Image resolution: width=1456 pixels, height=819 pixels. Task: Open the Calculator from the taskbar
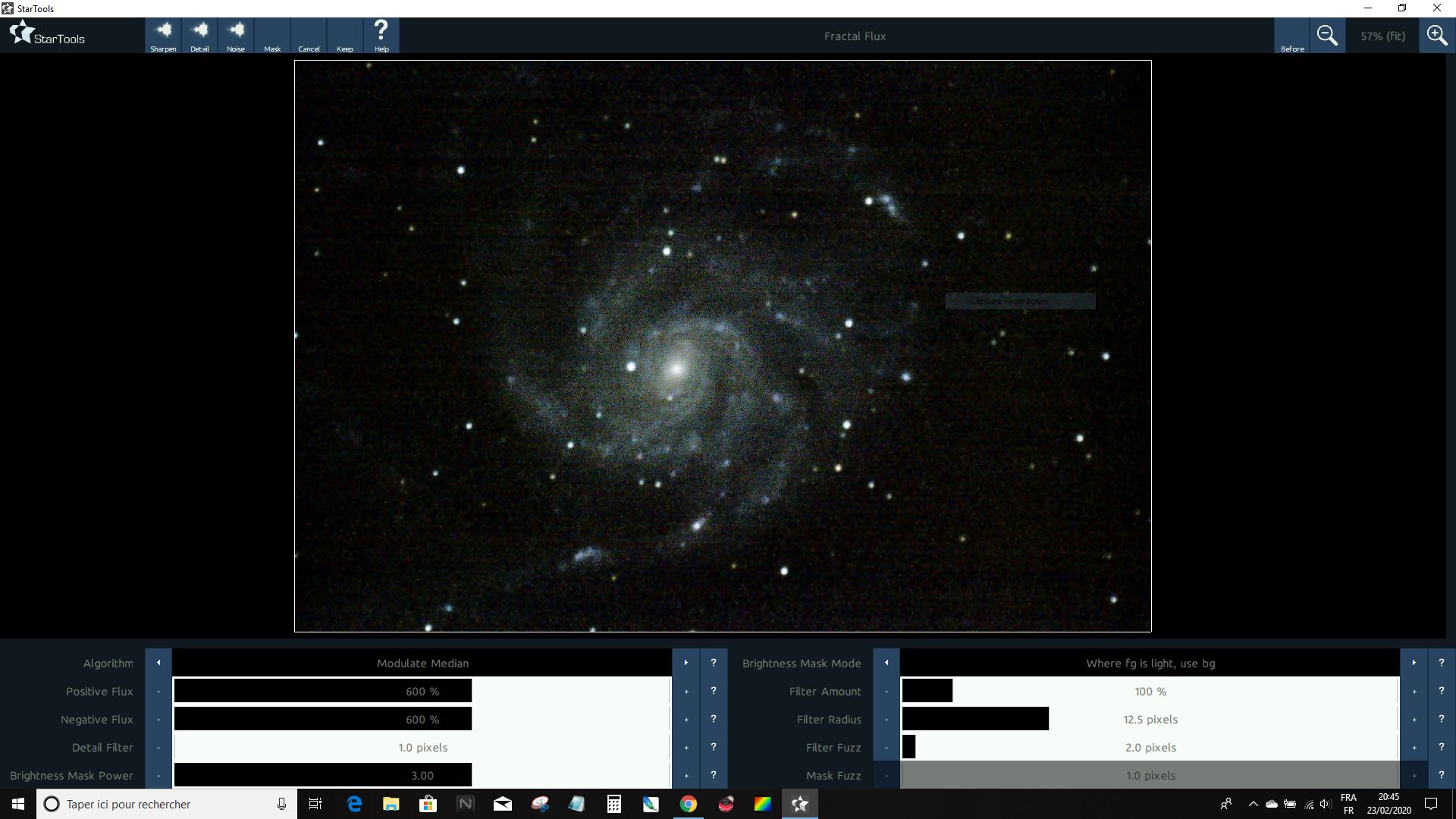pyautogui.click(x=614, y=804)
